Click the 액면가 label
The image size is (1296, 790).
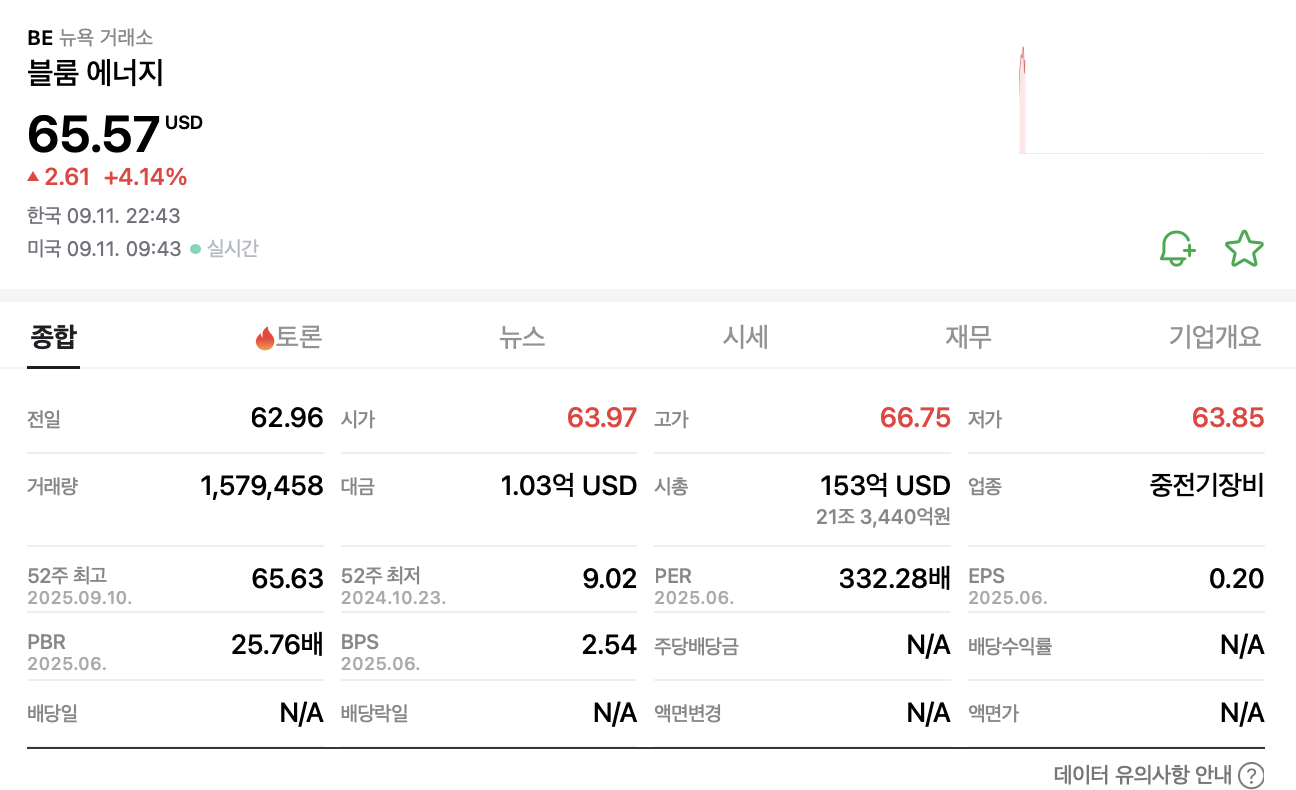click(993, 714)
